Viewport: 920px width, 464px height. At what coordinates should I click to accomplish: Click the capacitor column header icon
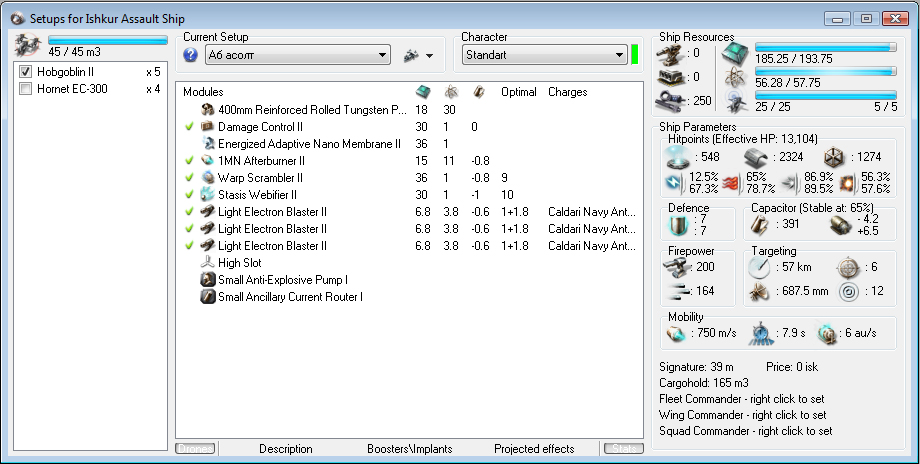click(x=479, y=92)
